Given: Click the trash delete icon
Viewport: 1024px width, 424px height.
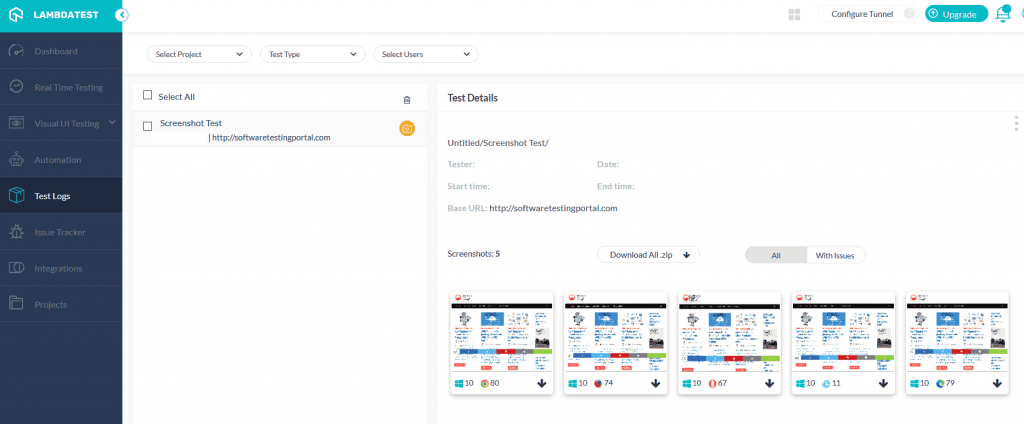Looking at the screenshot, I should (x=406, y=100).
